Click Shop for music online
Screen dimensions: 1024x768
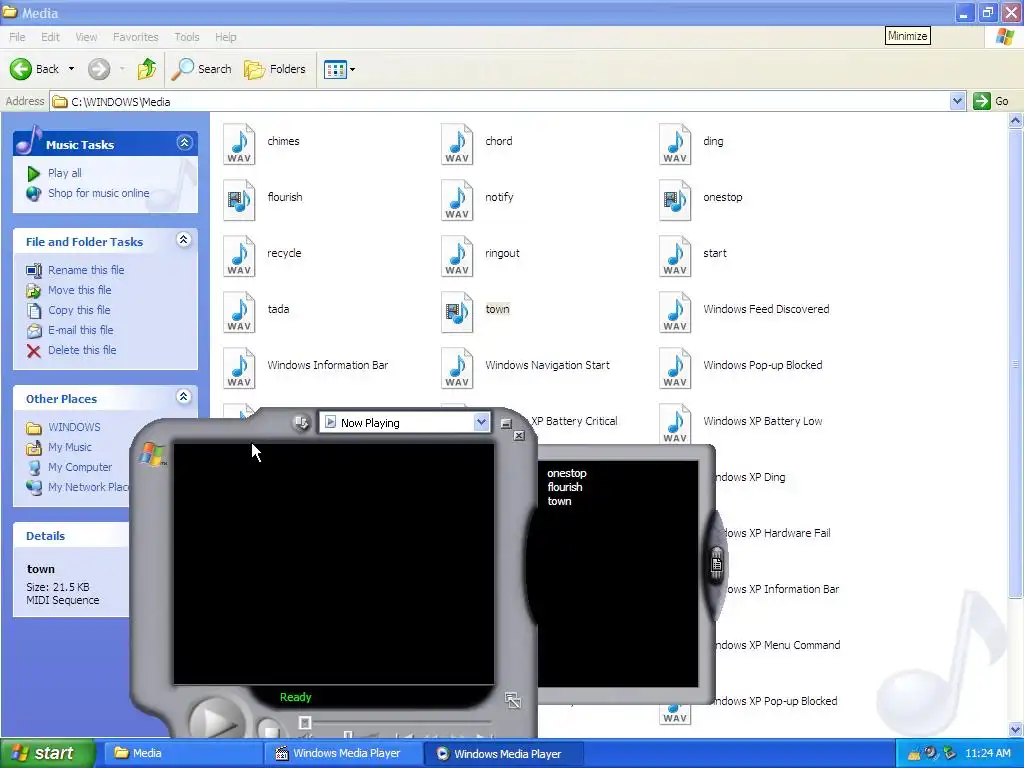(99, 193)
